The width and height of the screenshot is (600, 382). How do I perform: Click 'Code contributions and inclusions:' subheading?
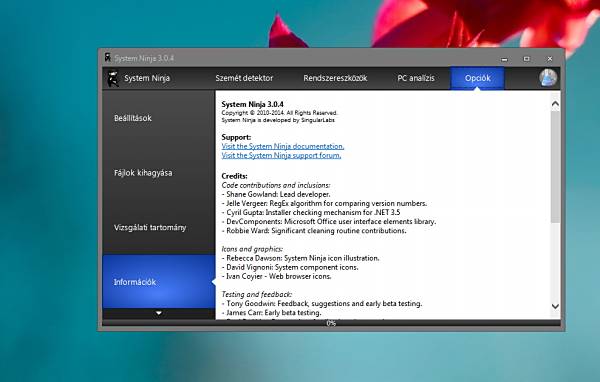276,185
